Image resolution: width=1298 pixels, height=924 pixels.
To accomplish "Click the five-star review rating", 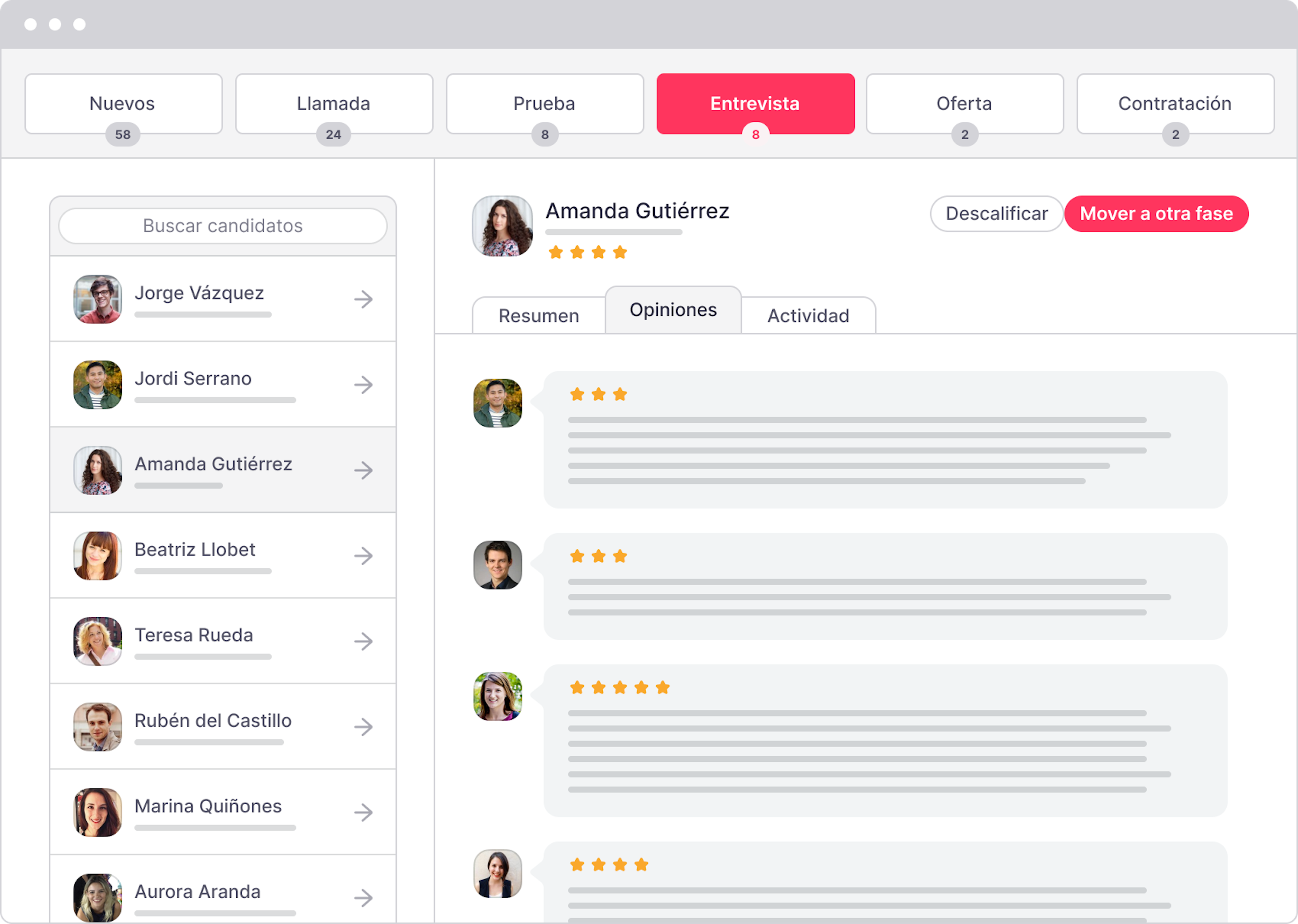I will pyautogui.click(x=619, y=687).
